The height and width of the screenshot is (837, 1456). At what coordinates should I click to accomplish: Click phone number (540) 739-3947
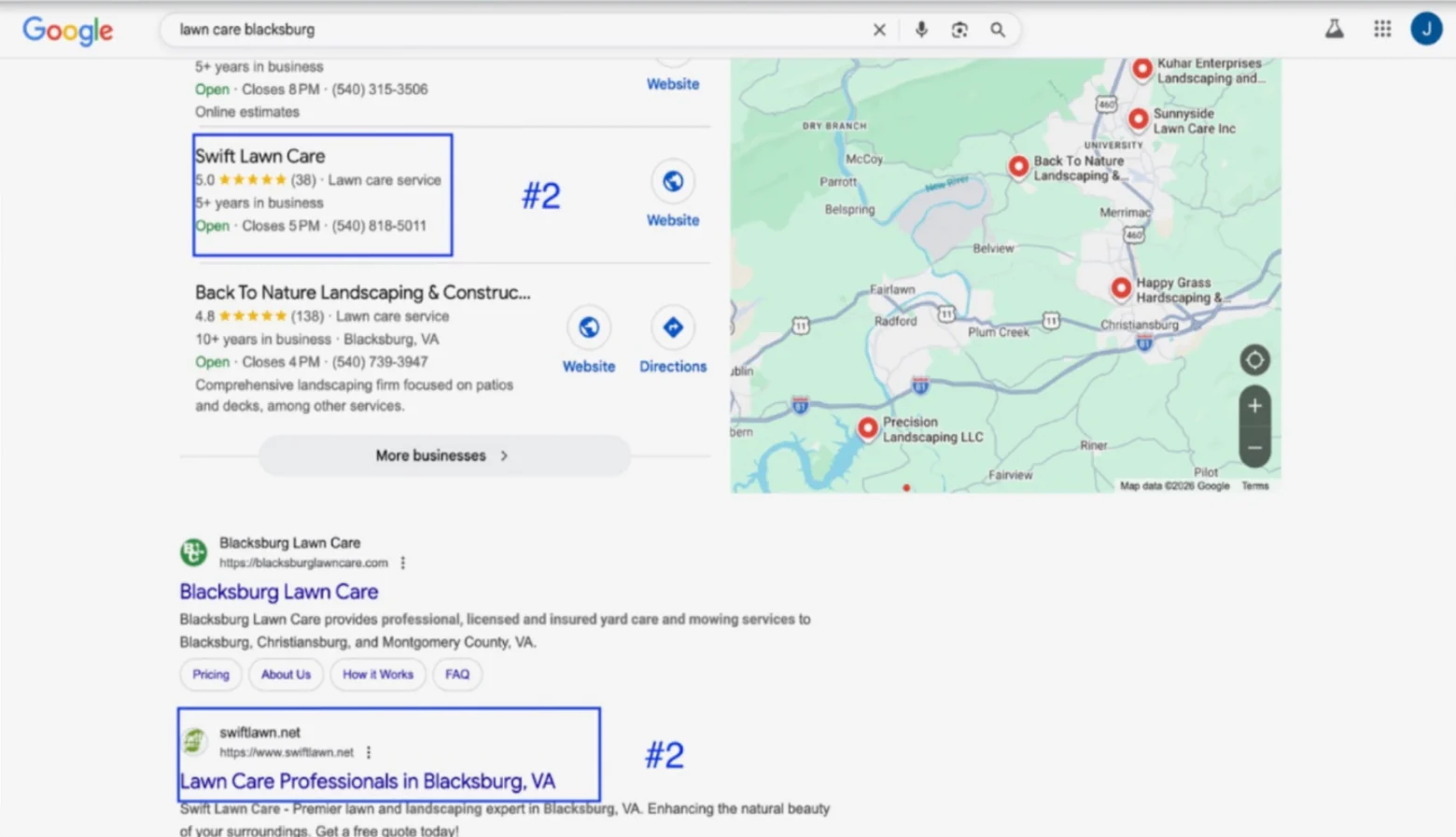pos(379,362)
